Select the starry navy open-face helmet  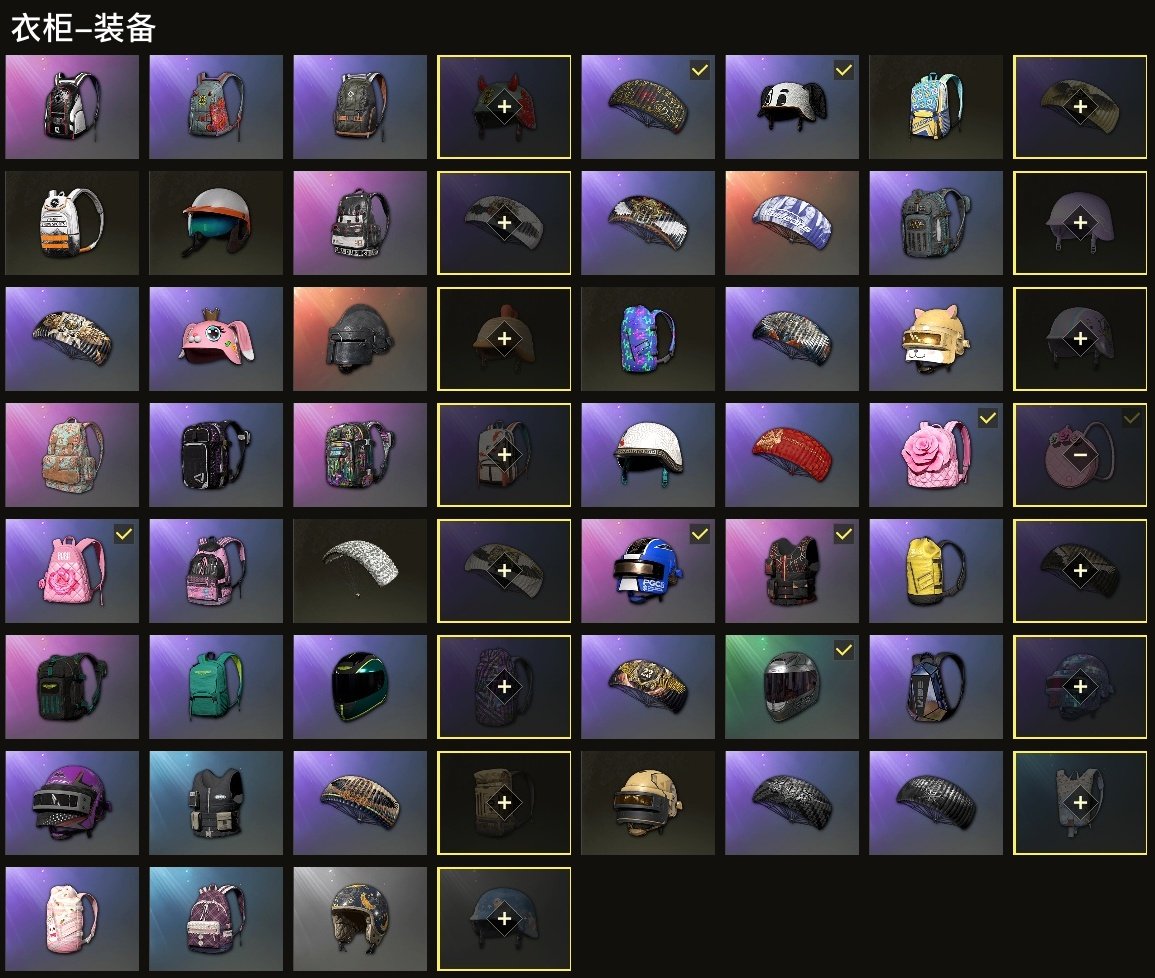(x=359, y=918)
